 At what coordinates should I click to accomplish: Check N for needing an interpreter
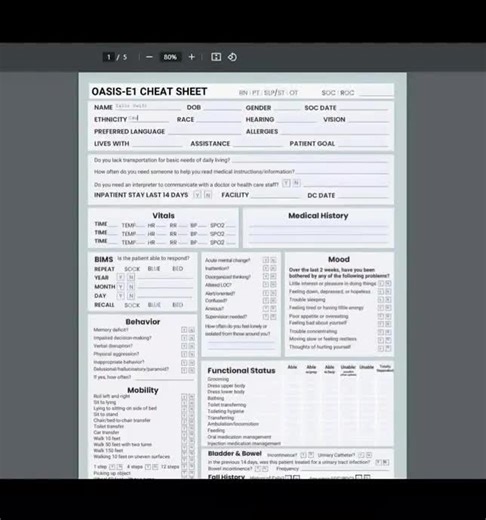296,183
